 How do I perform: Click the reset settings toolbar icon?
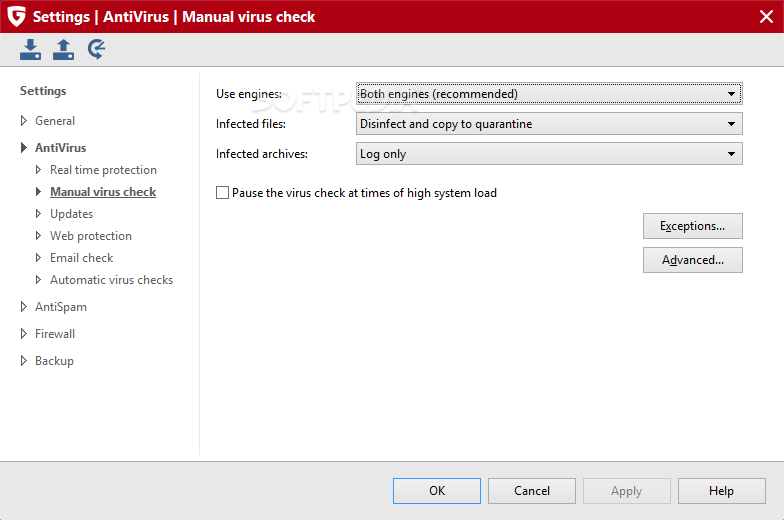96,50
